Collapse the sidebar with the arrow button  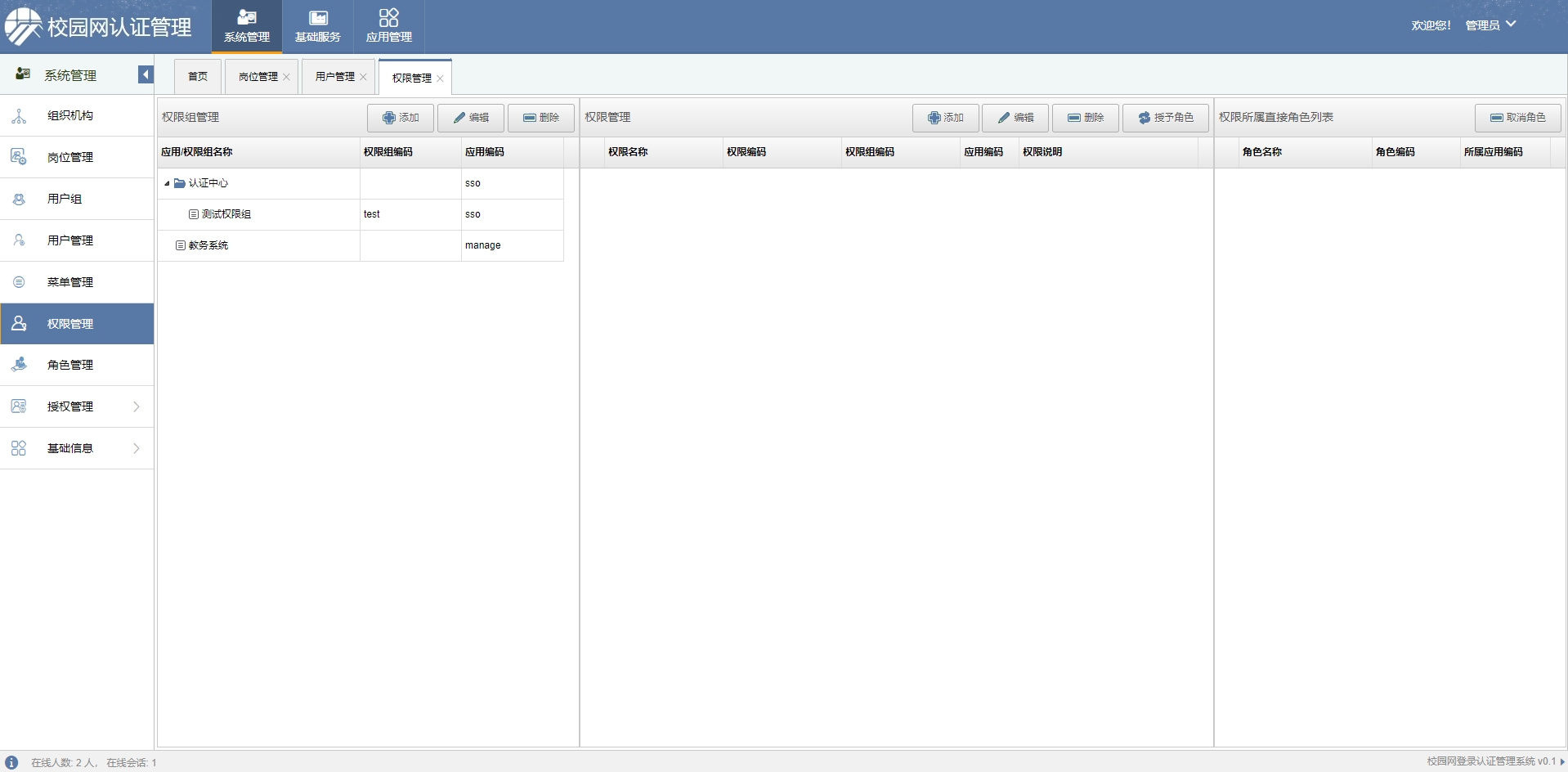tap(146, 74)
